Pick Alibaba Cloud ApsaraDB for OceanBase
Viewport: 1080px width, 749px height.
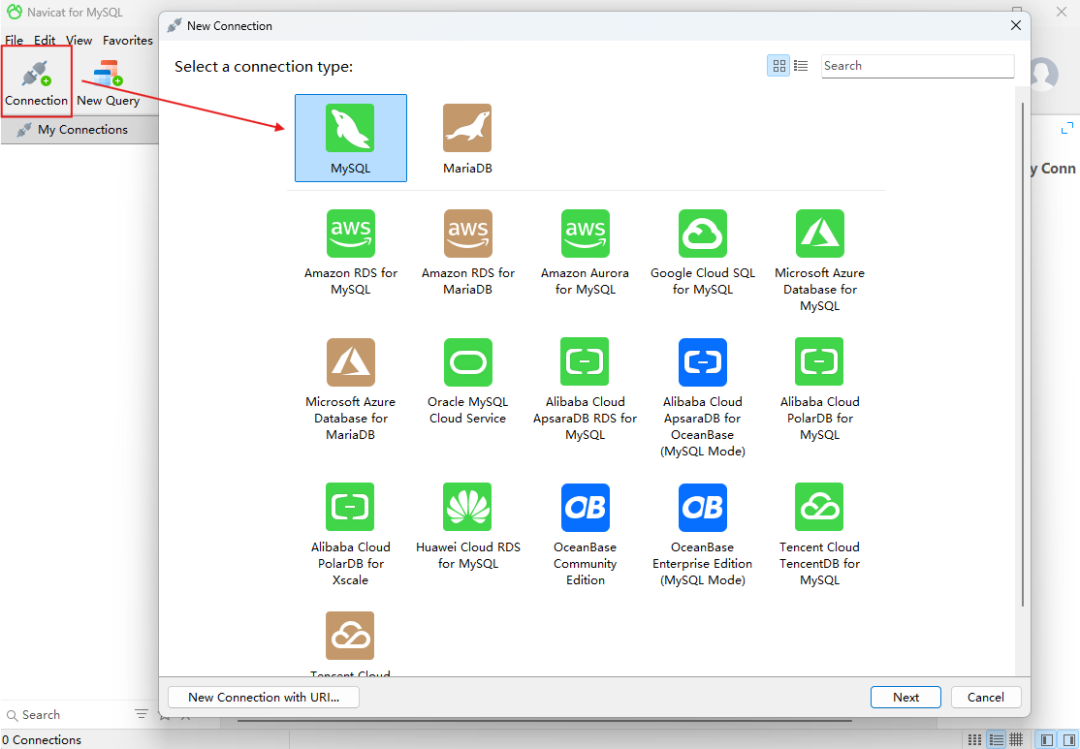(x=703, y=398)
